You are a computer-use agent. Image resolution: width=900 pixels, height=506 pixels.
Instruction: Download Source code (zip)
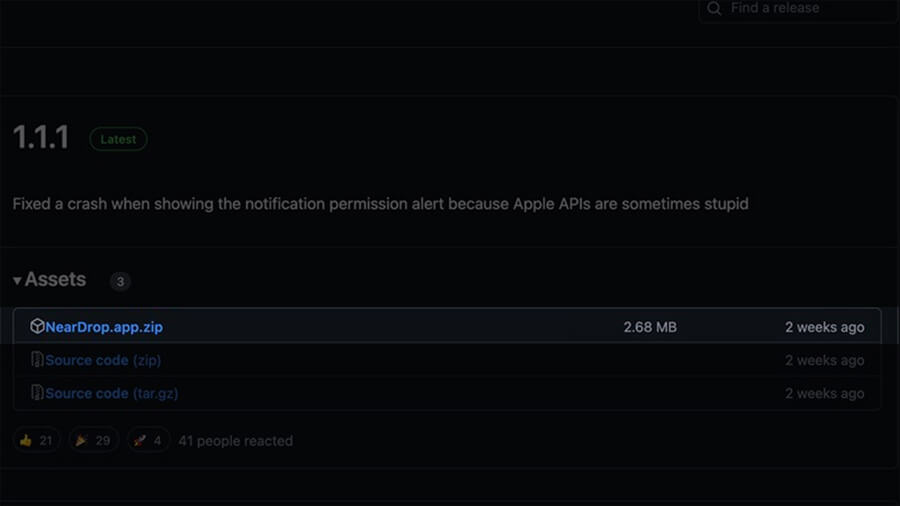point(103,360)
